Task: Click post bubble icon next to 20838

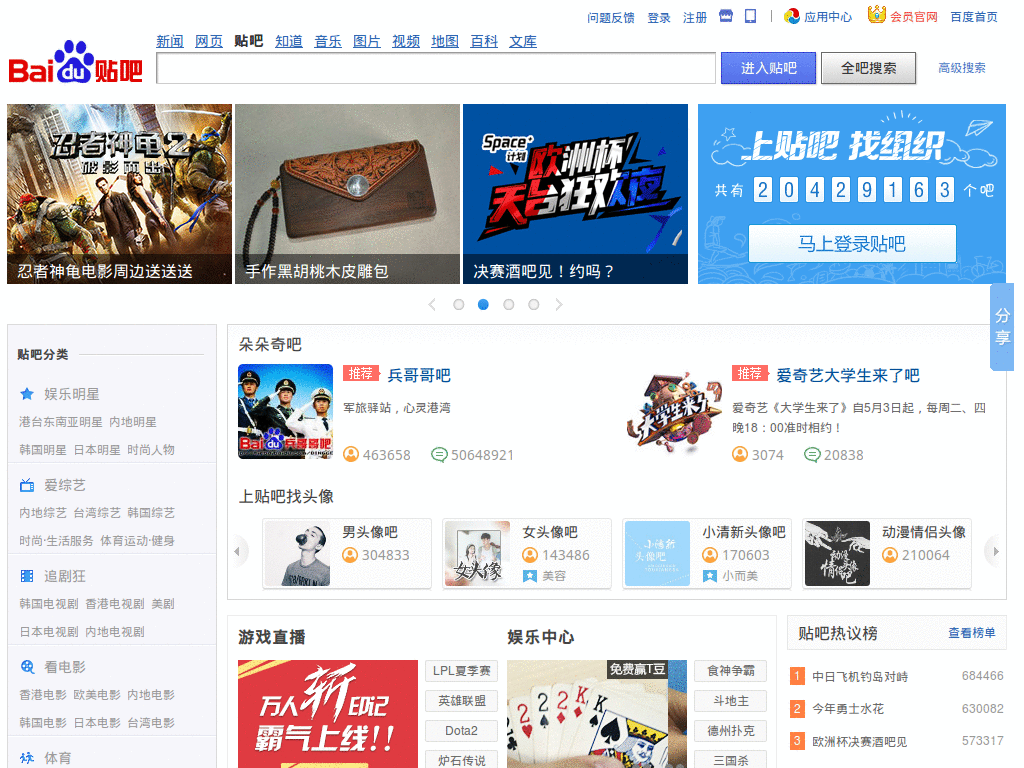Action: click(812, 455)
